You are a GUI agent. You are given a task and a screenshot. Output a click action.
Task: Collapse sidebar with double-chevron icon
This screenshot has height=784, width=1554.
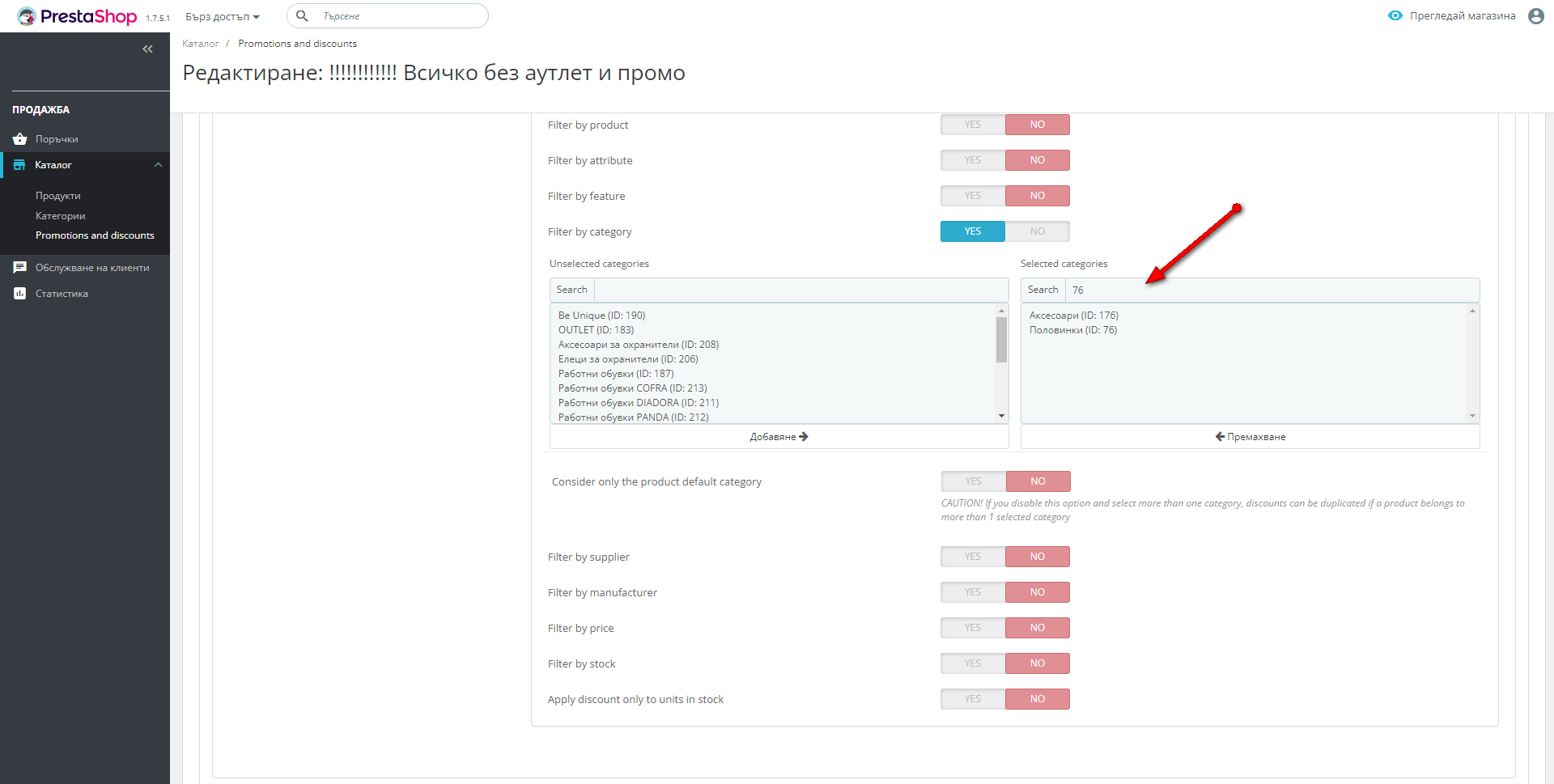(x=147, y=49)
